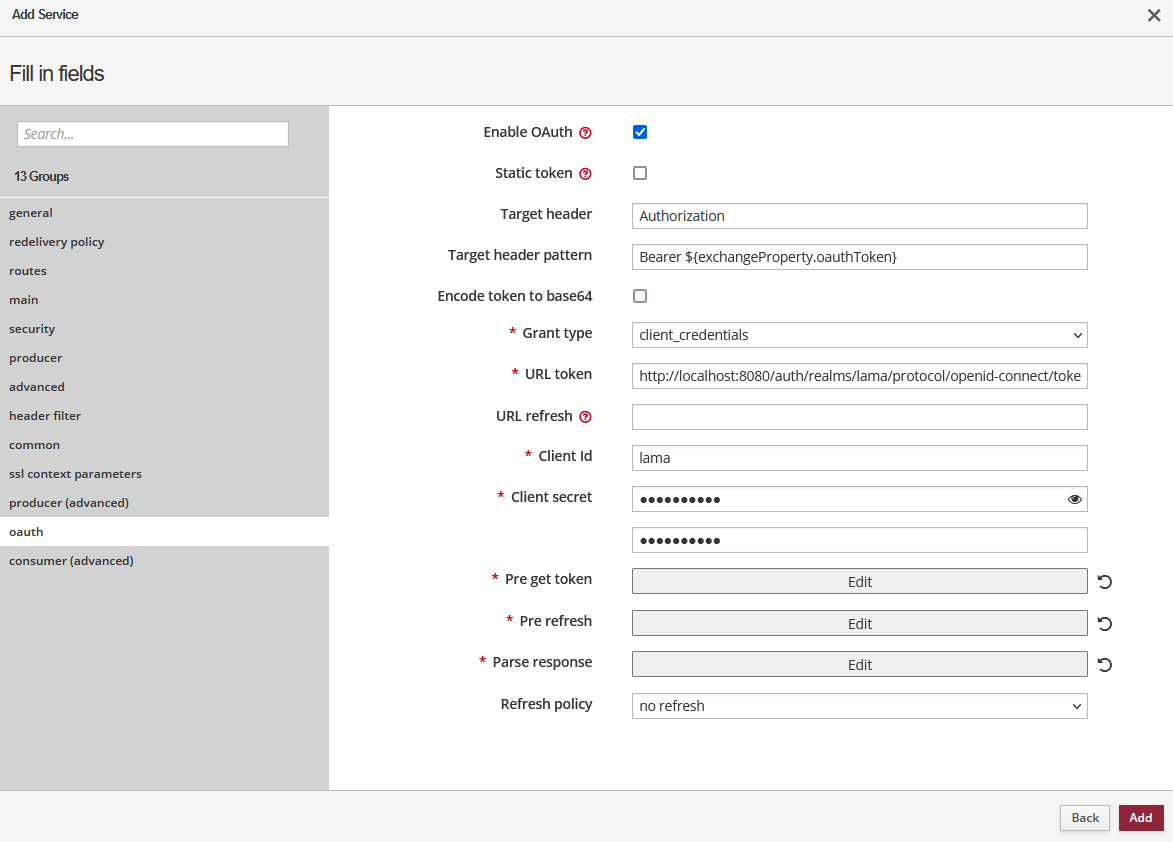
Task: Switch to the security group
Action: pyautogui.click(x=31, y=328)
